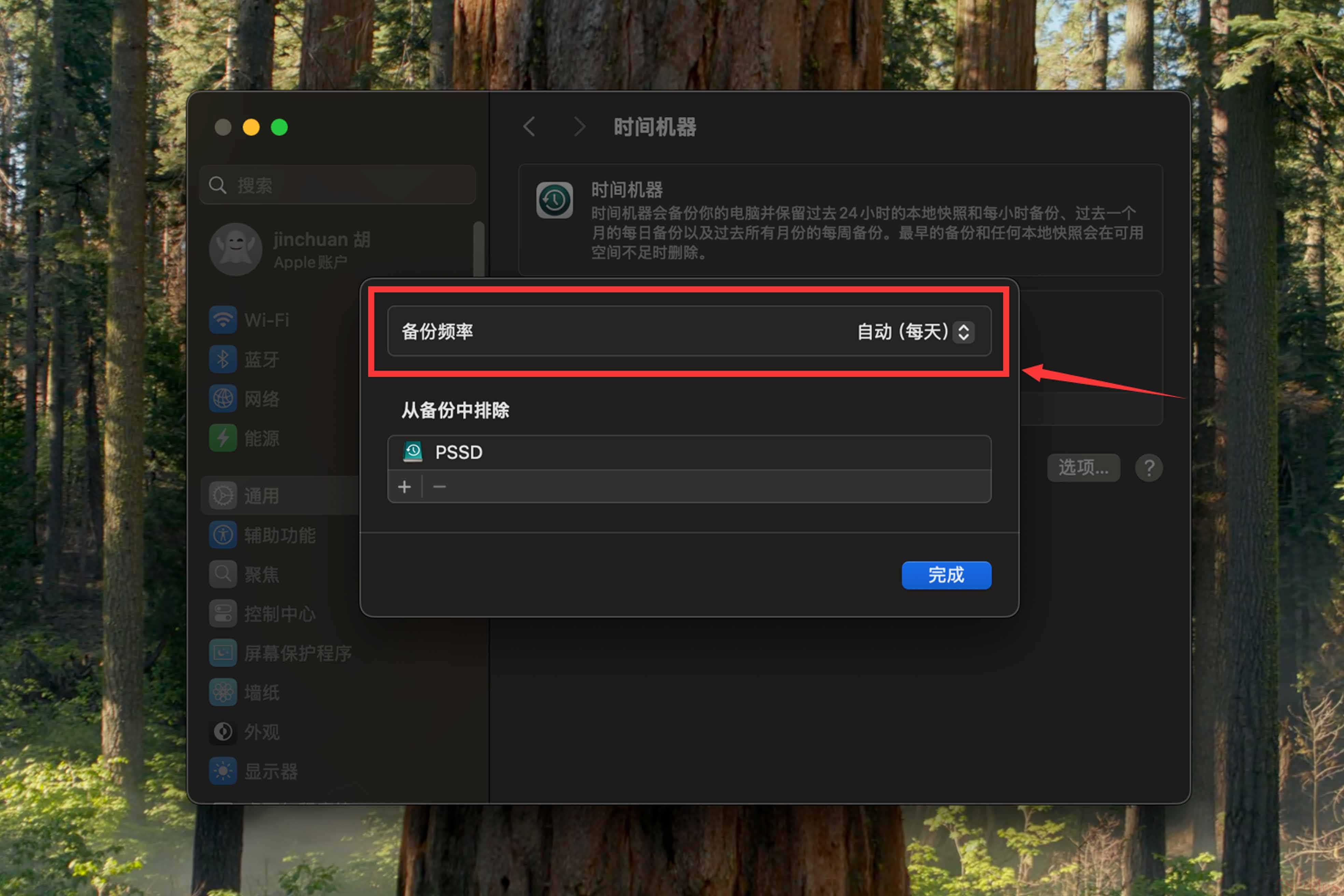Screen dimensions: 1344x896
Task: Open Wi-Fi settings in sidebar
Action: click(x=266, y=320)
